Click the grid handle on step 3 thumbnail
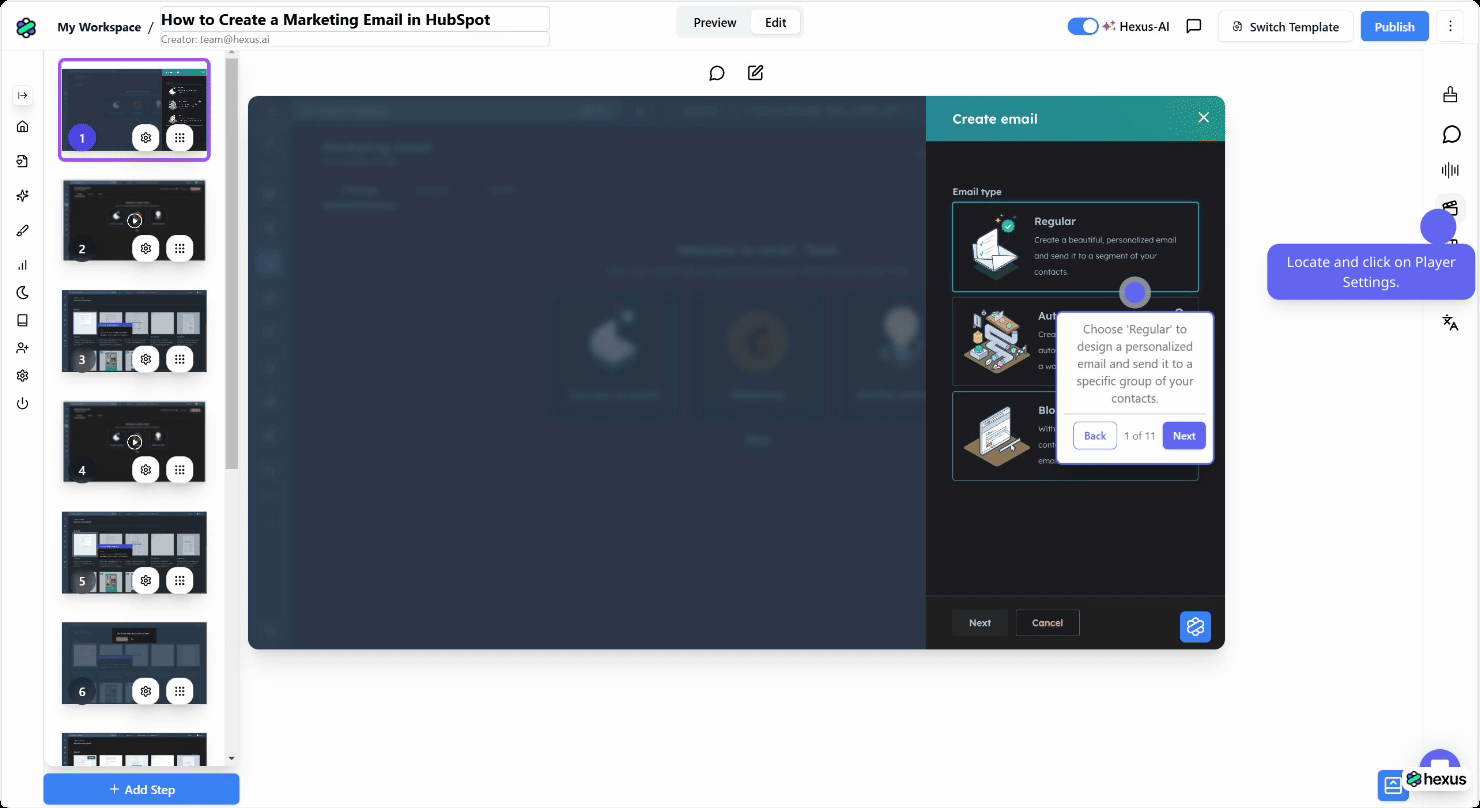The image size is (1480, 808). click(180, 359)
